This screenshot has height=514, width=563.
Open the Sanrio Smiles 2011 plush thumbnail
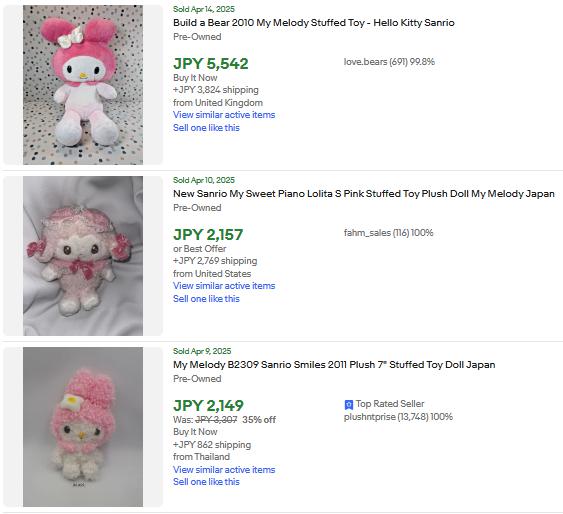point(83,427)
